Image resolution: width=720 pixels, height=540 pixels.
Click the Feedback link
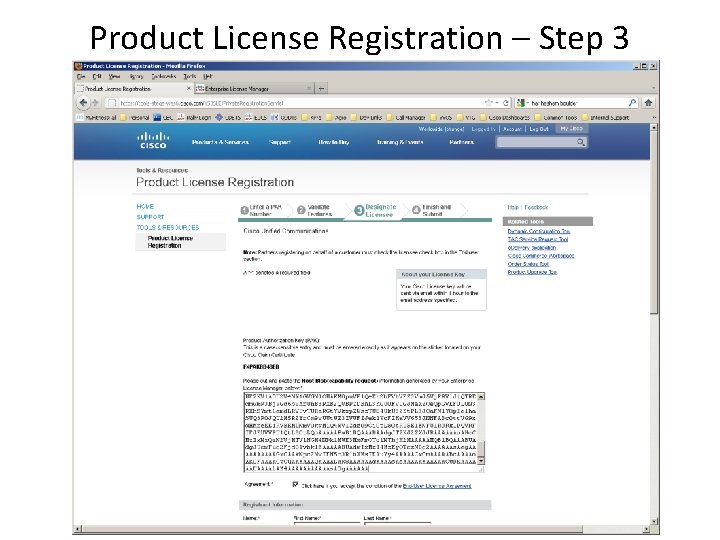[x=536, y=207]
